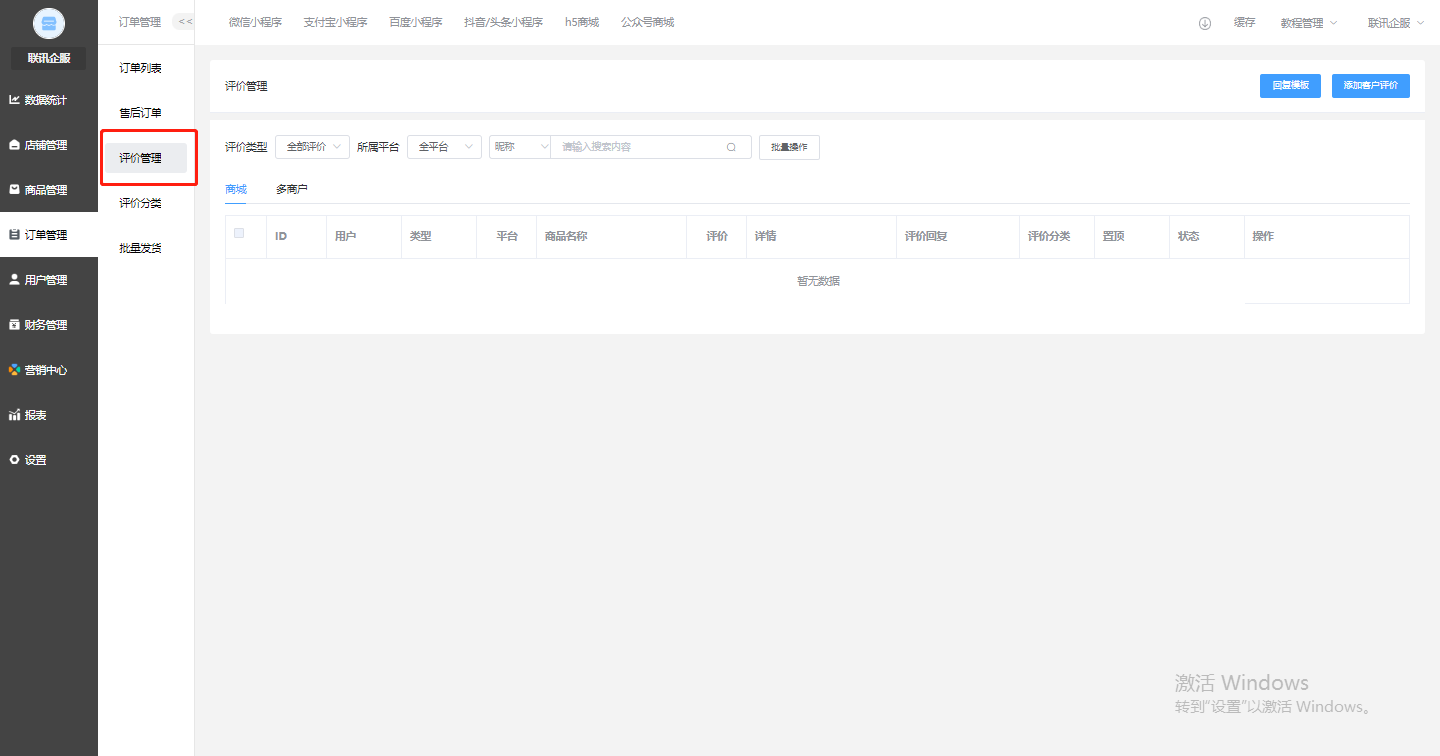Screen dimensions: 1440x756
Task: Expand the 教程管理 dropdown
Action: point(1309,22)
